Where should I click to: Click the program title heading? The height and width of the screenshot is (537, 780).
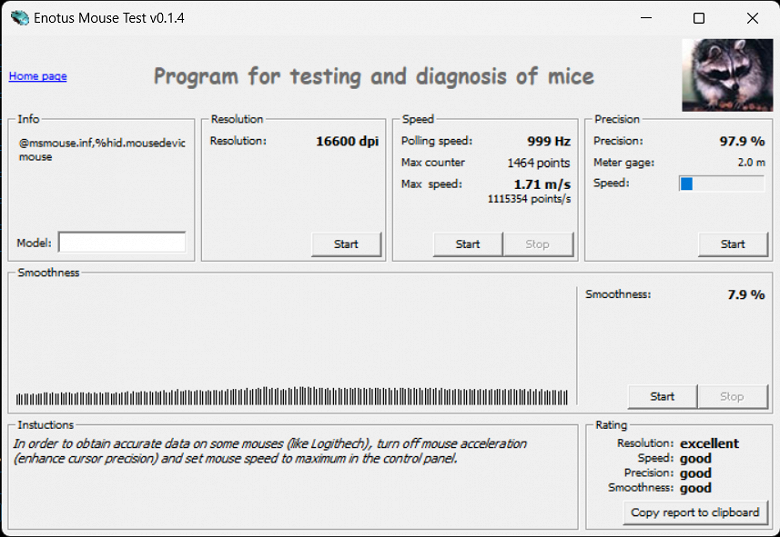(374, 77)
